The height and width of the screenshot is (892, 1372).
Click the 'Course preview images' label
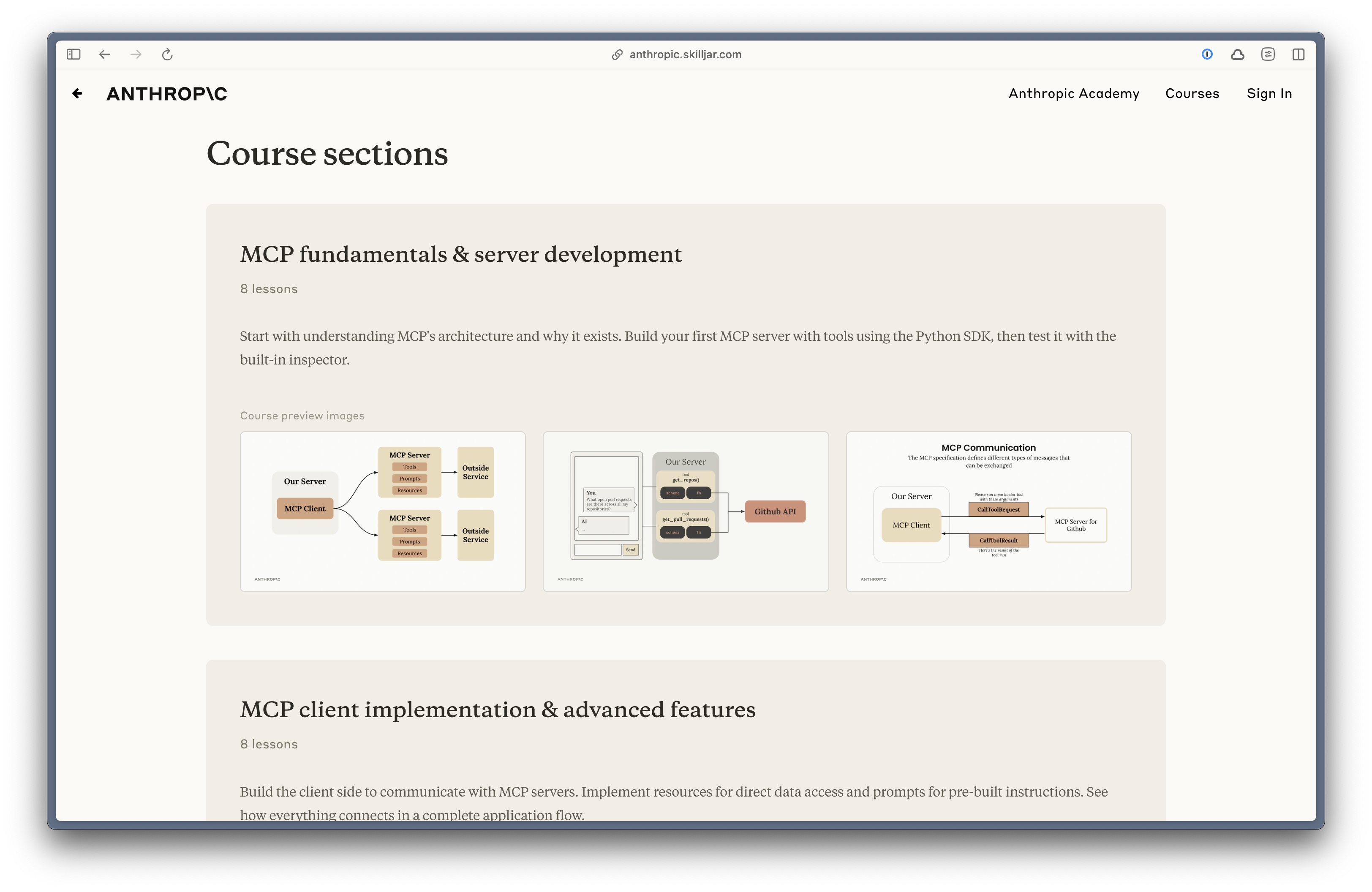click(302, 416)
